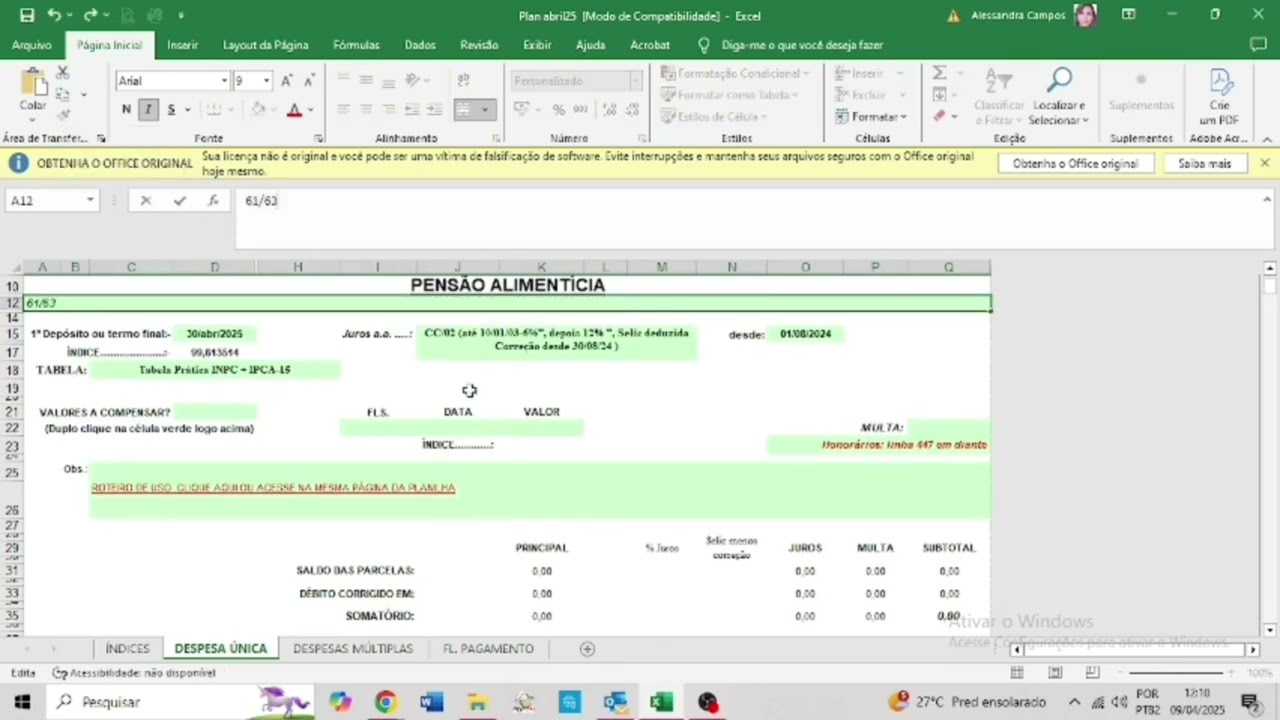1280x720 pixels.
Task: Click the font color A icon
Action: [294, 110]
